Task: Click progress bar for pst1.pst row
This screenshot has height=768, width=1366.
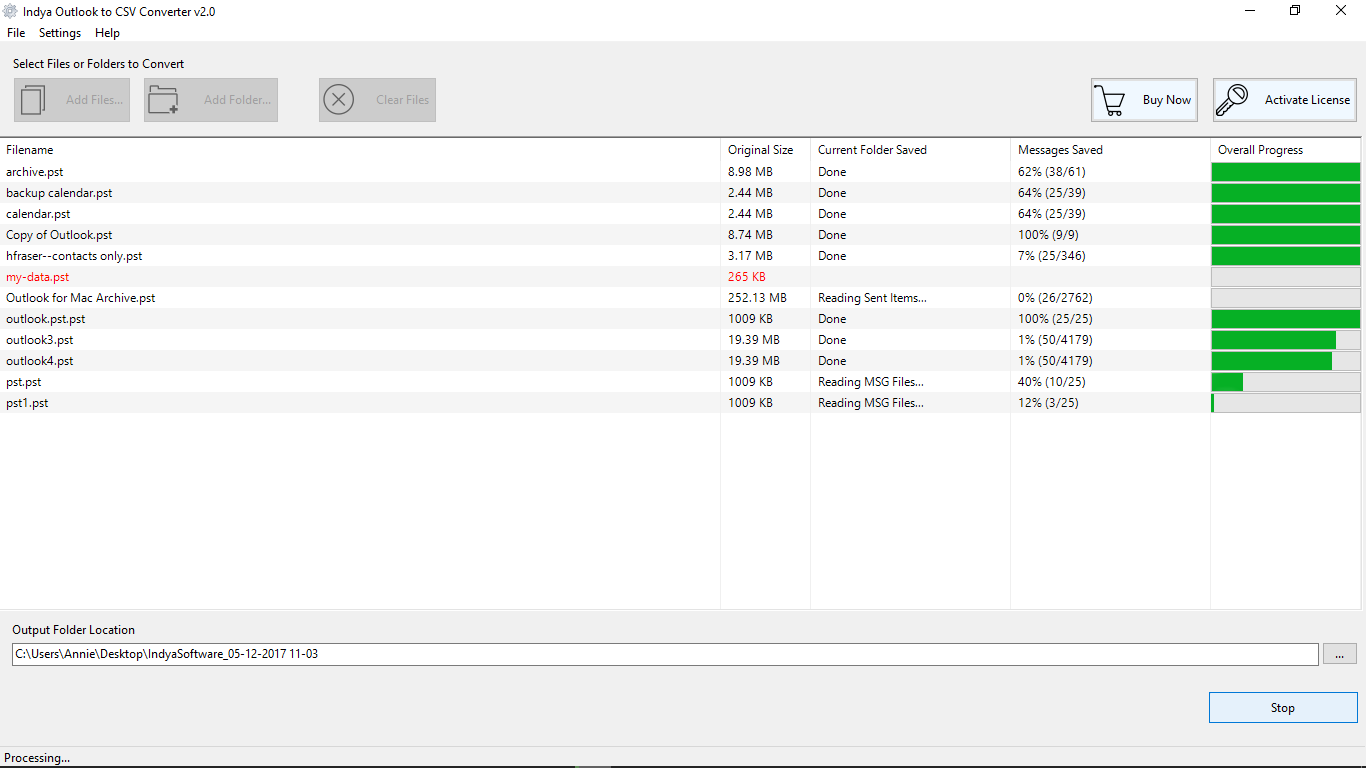Action: coord(1286,403)
